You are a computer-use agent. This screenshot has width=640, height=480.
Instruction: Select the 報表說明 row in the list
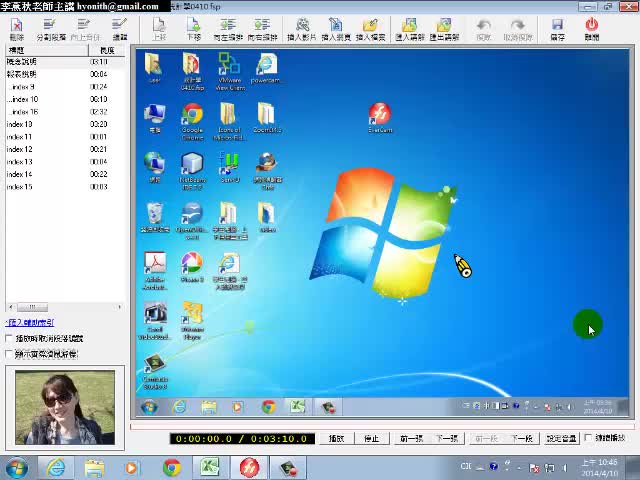pos(65,74)
